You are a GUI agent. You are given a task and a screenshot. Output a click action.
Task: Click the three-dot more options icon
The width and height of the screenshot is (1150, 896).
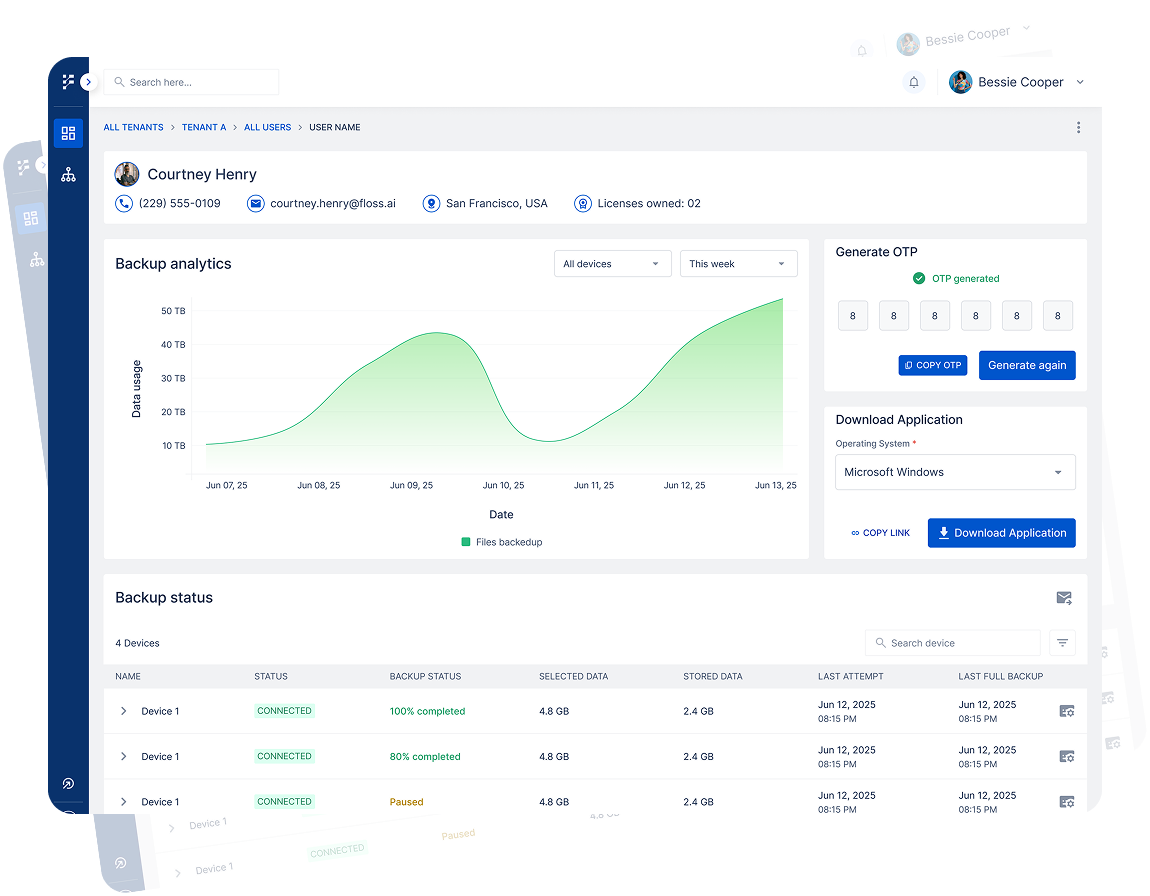1078,127
